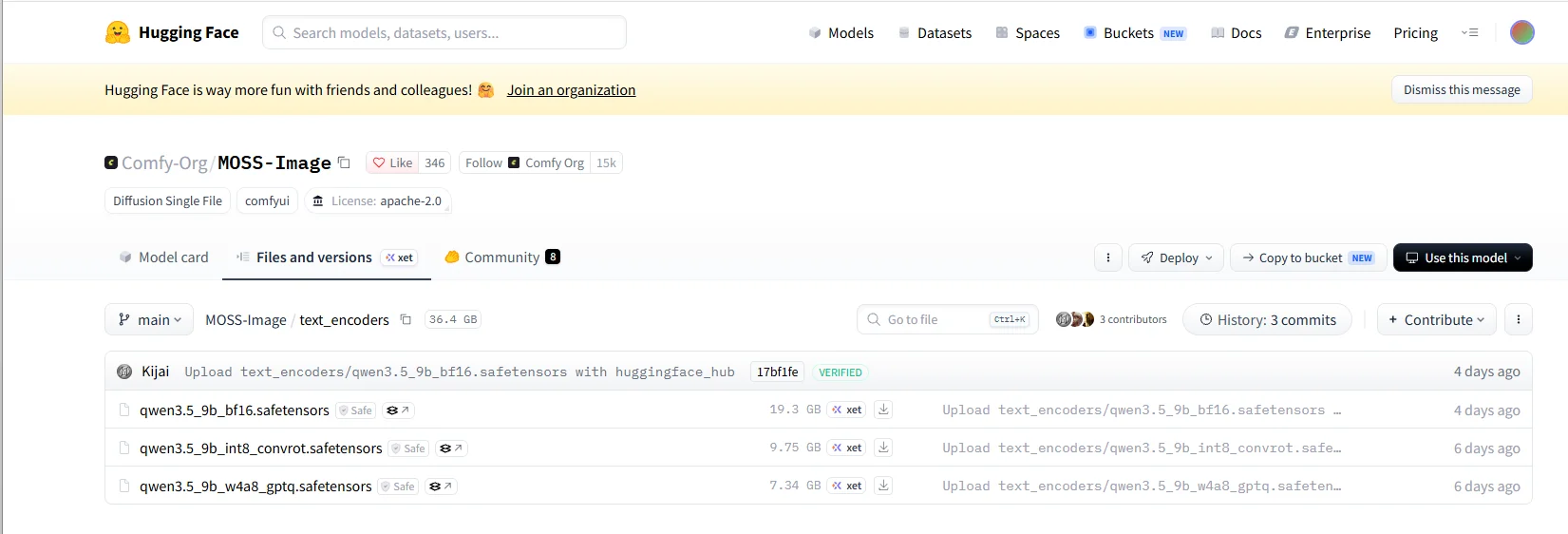
Task: Click the VERIFIED commit badge
Action: 841,372
